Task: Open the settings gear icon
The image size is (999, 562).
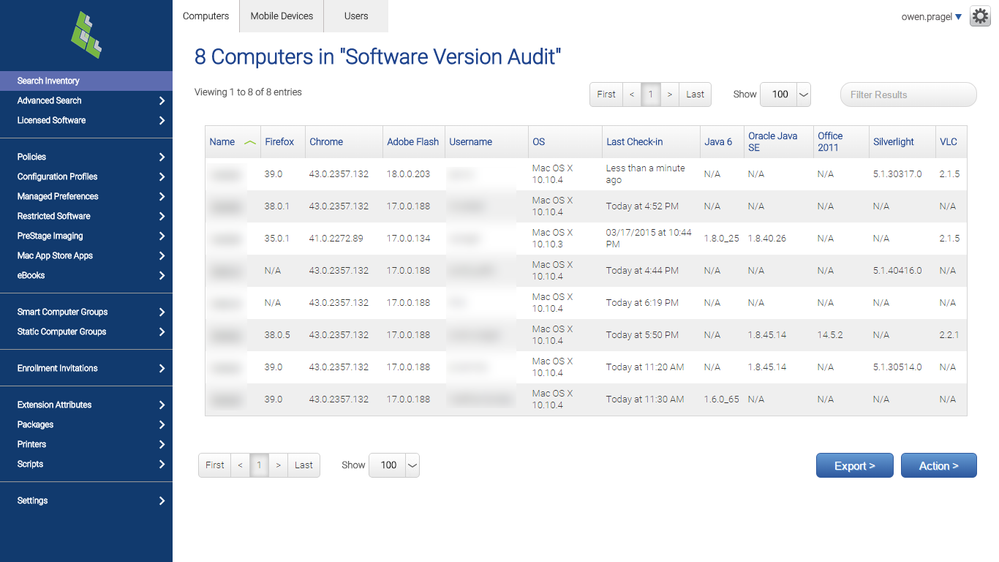Action: [980, 16]
